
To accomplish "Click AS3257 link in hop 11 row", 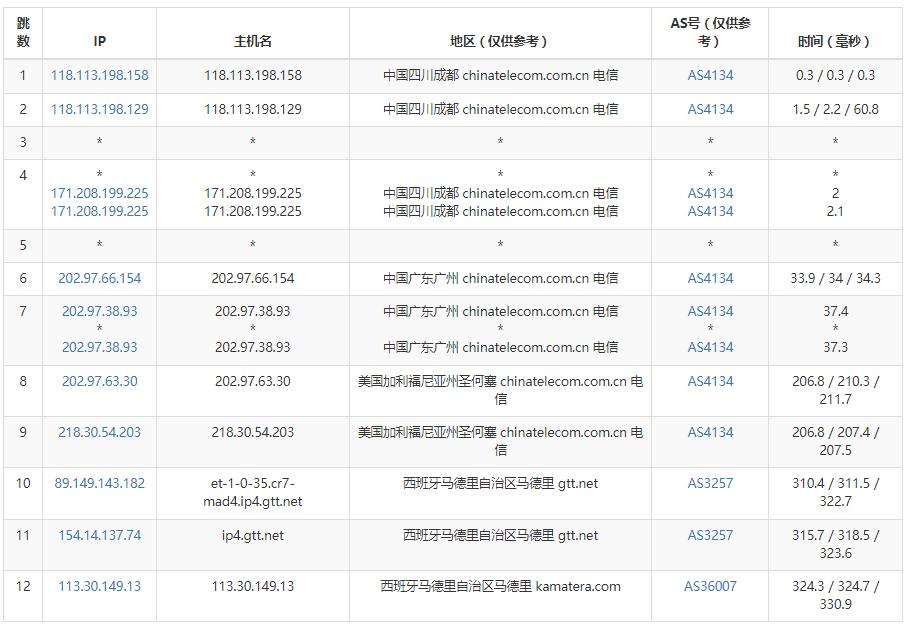I will tap(710, 535).
